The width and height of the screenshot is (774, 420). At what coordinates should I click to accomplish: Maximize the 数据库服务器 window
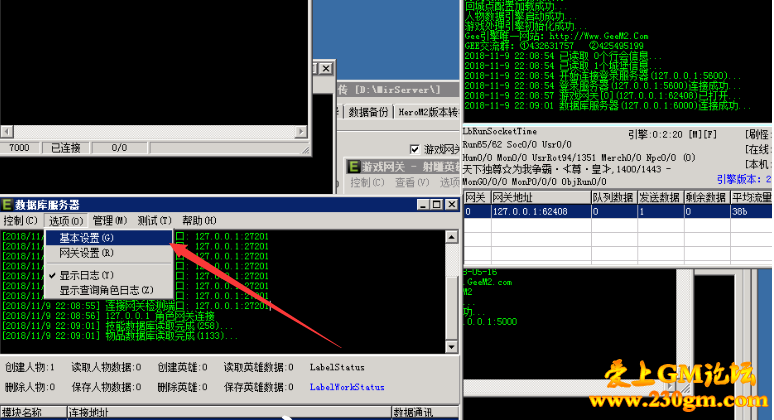click(x=437, y=204)
